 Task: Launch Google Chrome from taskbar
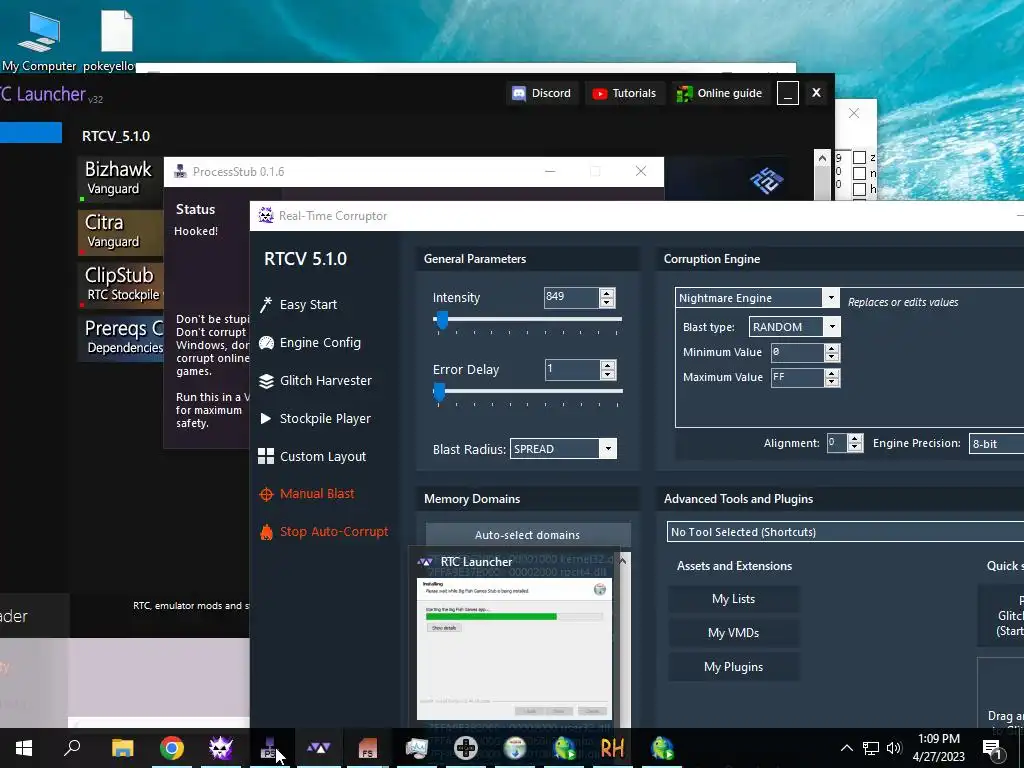click(x=172, y=748)
